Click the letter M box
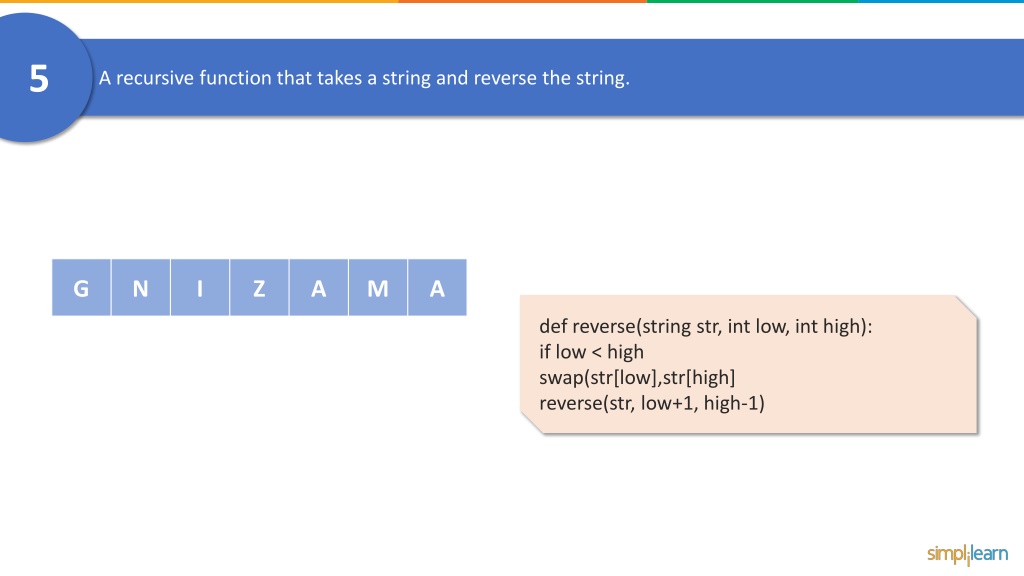1024x576 pixels. (378, 287)
